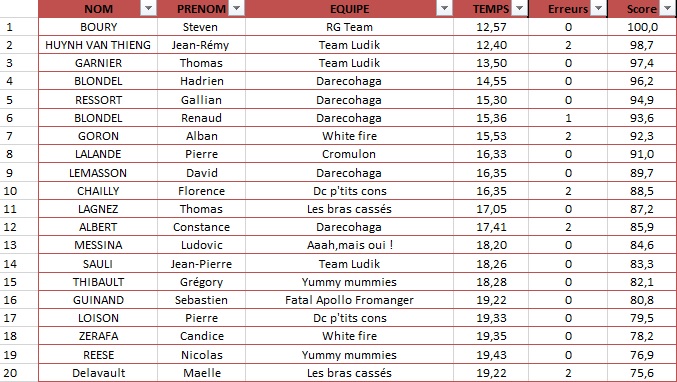
Task: Select the HUYNH VAN THIENG cell
Action: (98, 45)
